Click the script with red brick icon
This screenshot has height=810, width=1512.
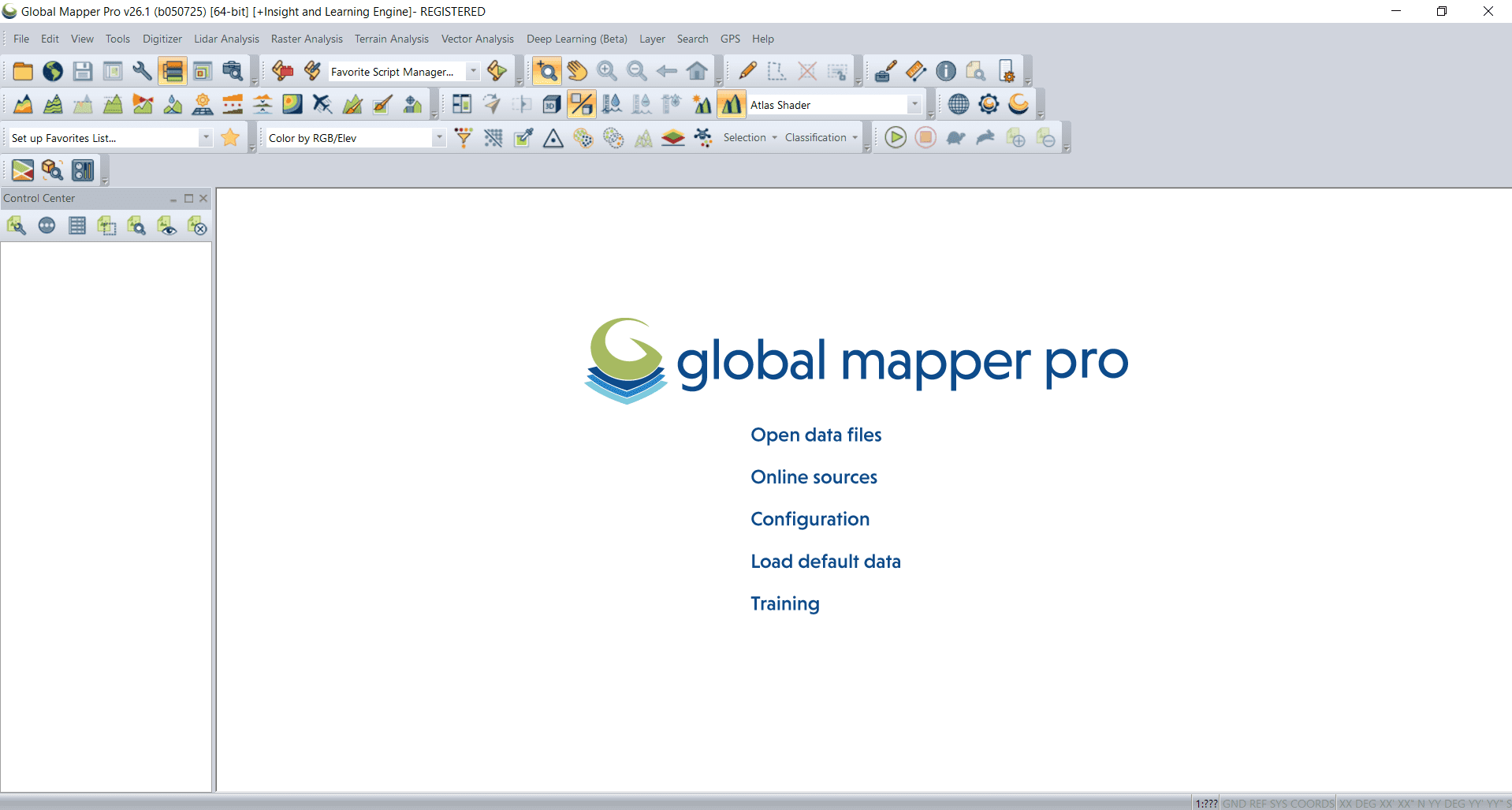click(282, 71)
